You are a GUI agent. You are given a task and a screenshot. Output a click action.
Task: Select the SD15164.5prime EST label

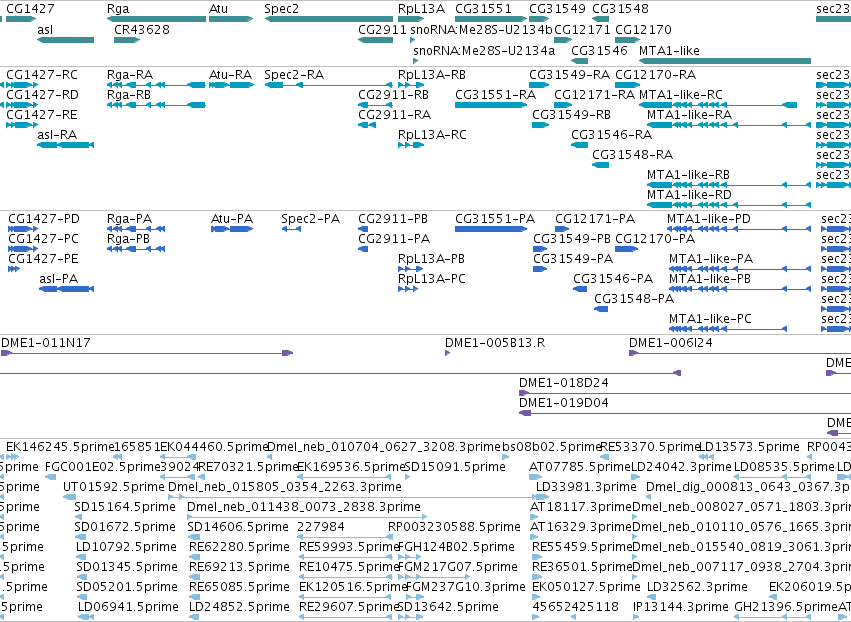(125, 507)
